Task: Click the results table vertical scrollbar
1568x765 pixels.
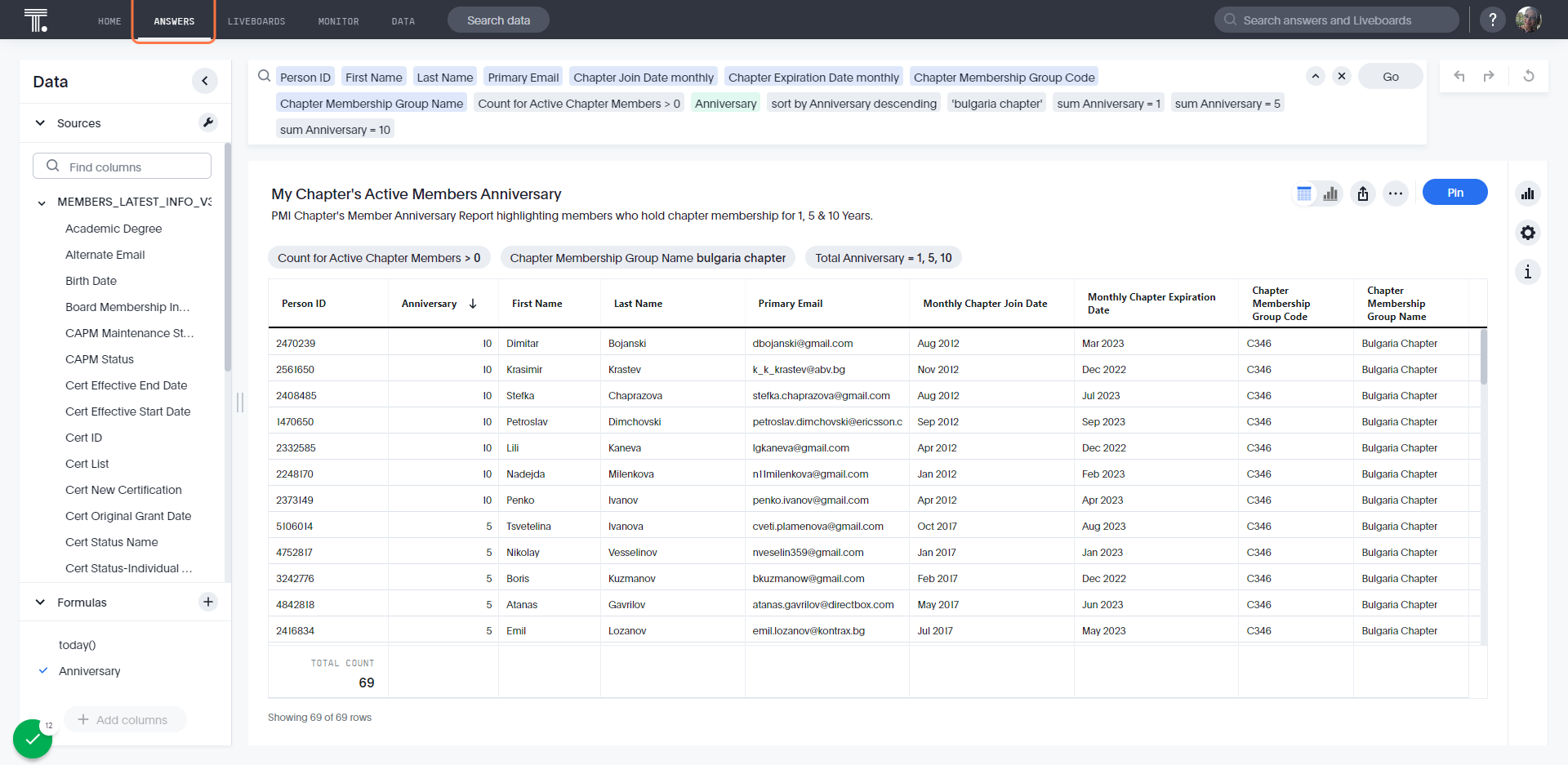Action: pos(1484,357)
